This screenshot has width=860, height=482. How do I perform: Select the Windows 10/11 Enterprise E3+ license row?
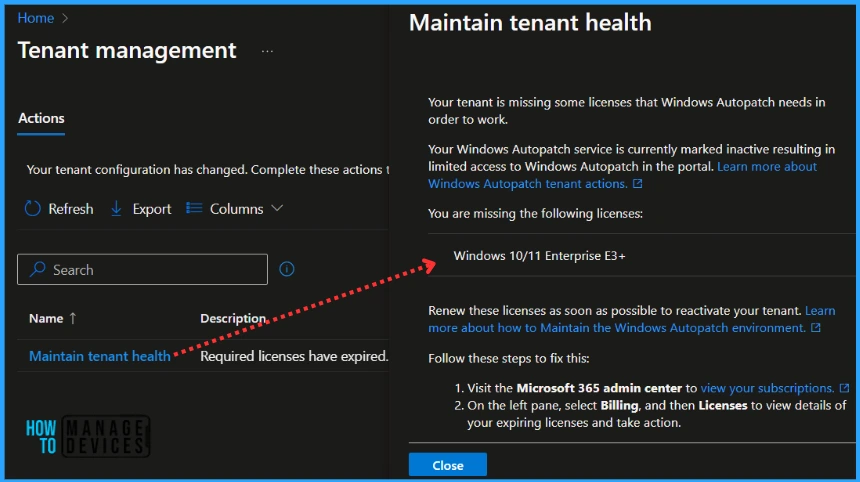(x=642, y=256)
